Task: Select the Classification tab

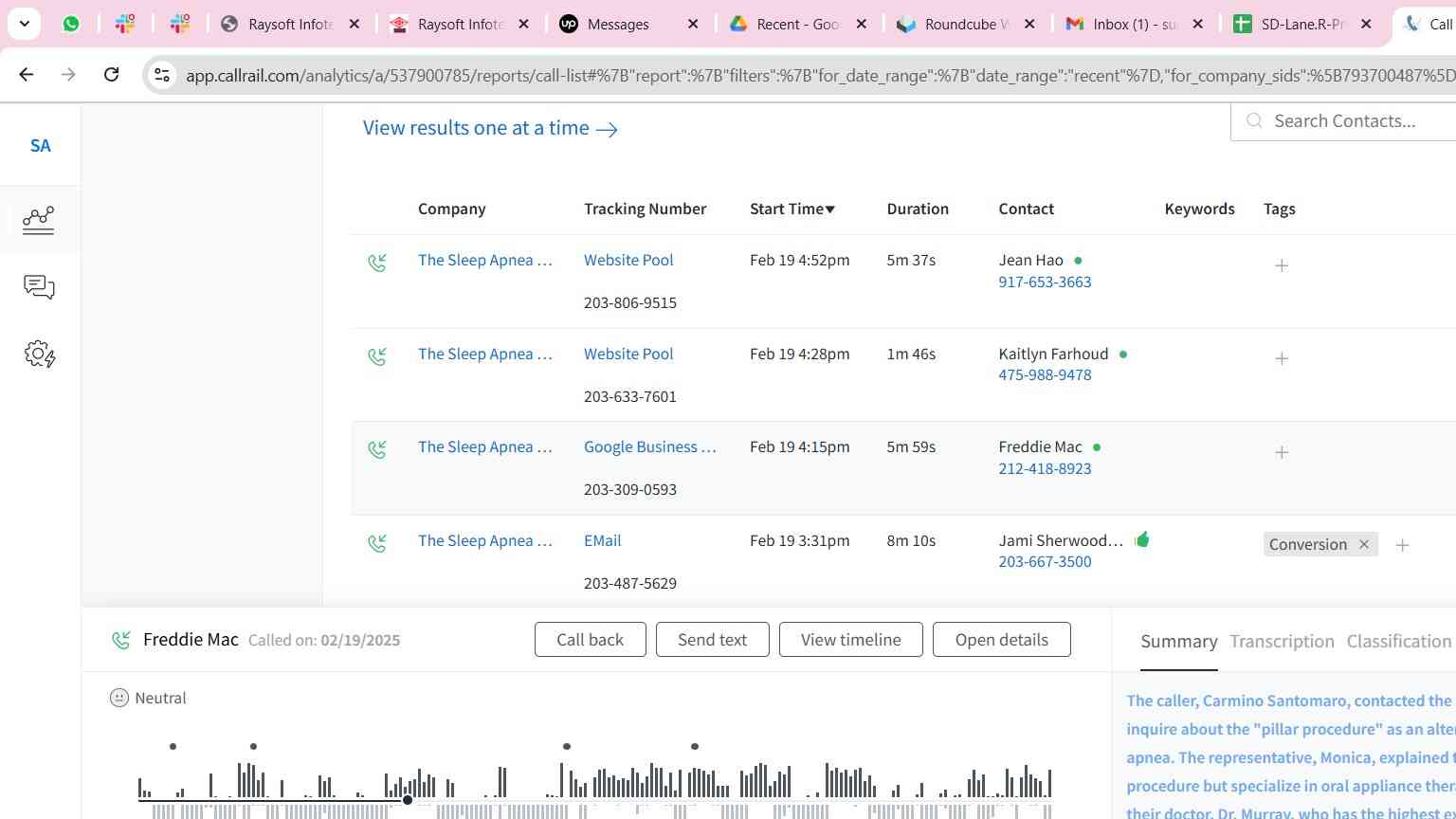Action: tap(1398, 642)
